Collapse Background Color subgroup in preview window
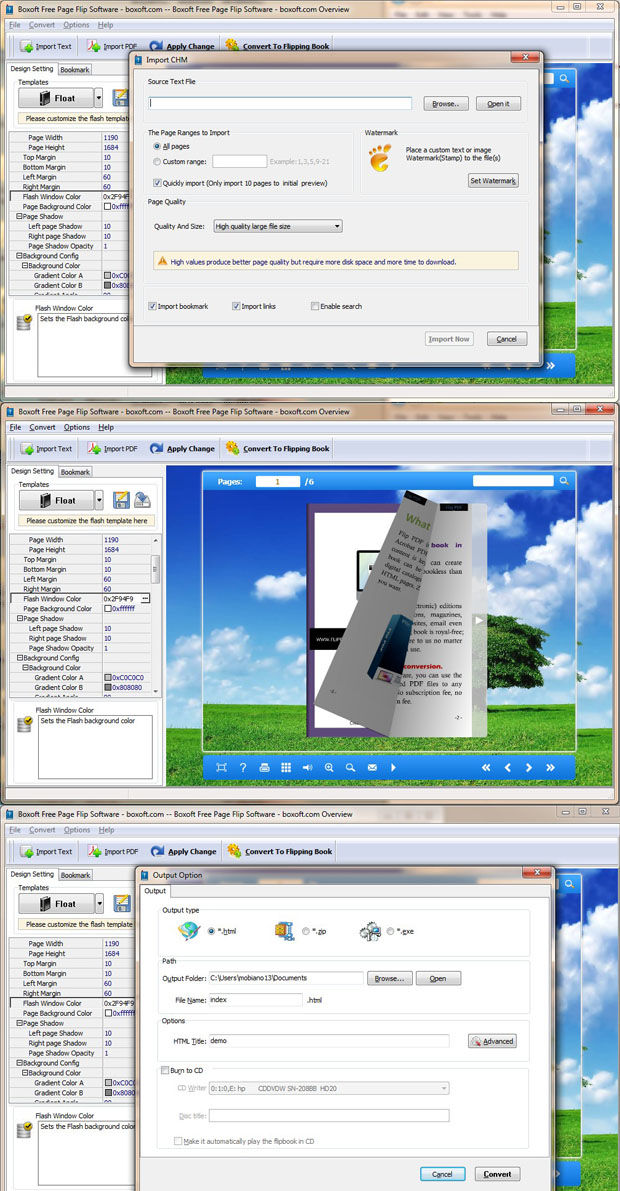Viewport: 620px width, 1191px height. pos(24,668)
